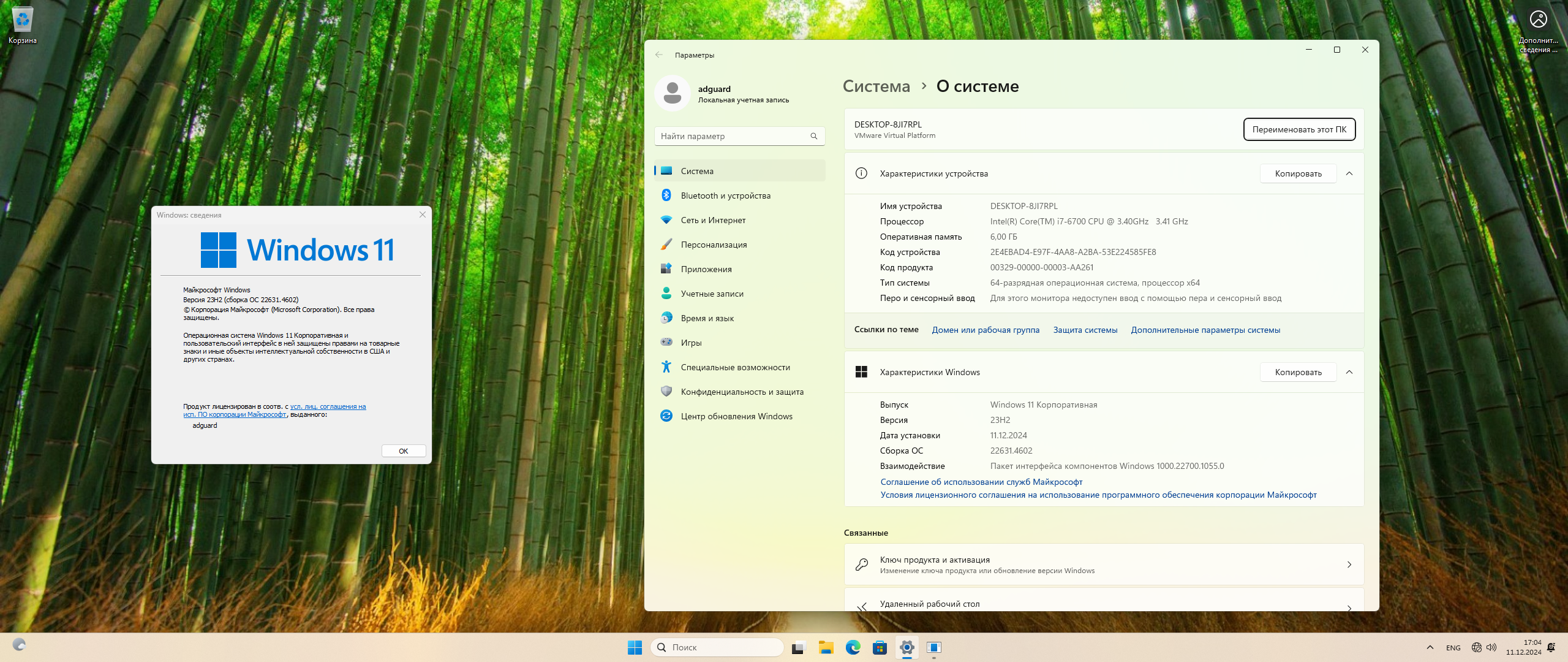Click Переименовать этот ПК button

coord(1299,129)
